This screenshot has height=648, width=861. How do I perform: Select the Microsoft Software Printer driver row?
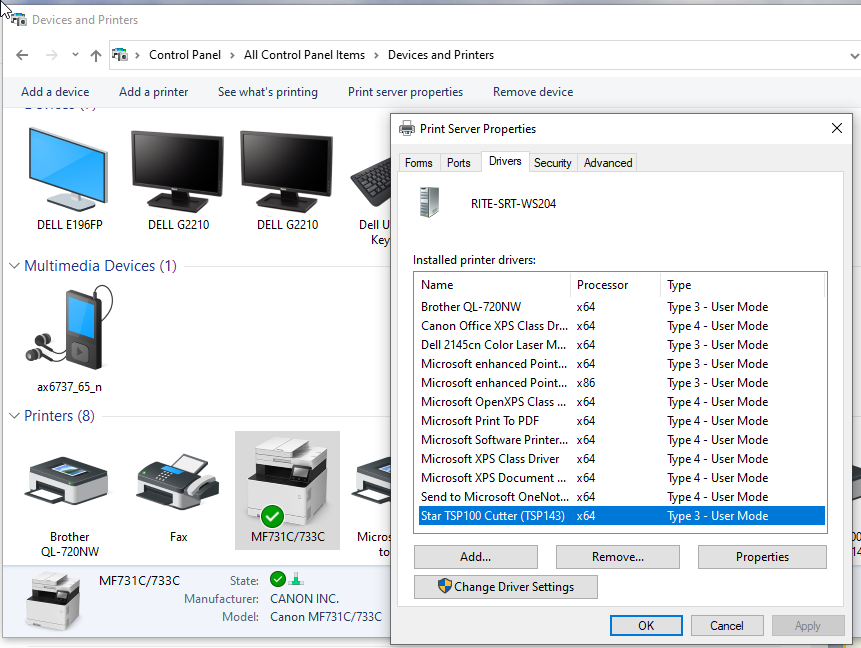pyautogui.click(x=622, y=440)
